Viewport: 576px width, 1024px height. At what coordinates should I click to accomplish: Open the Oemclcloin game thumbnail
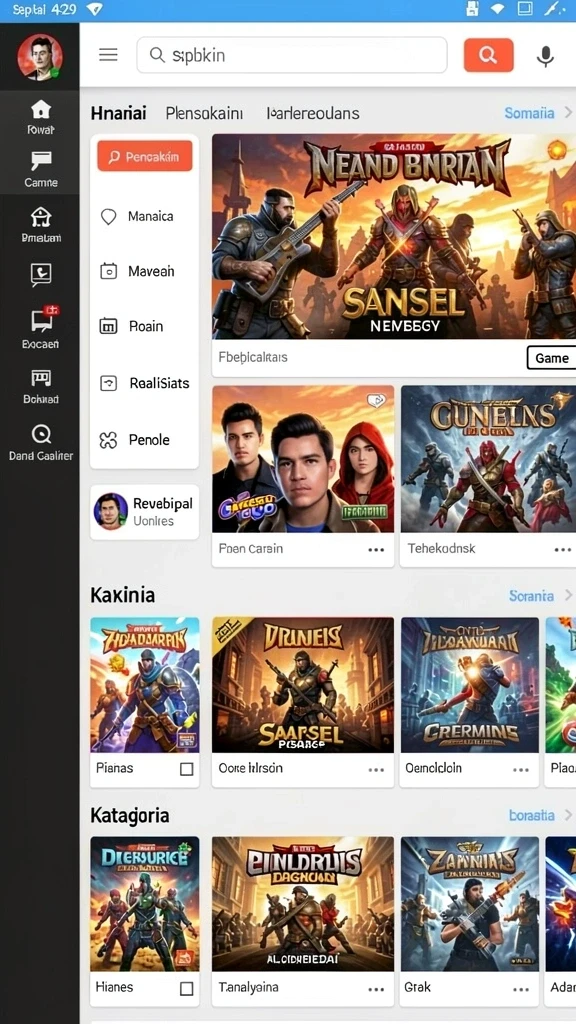[x=470, y=685]
